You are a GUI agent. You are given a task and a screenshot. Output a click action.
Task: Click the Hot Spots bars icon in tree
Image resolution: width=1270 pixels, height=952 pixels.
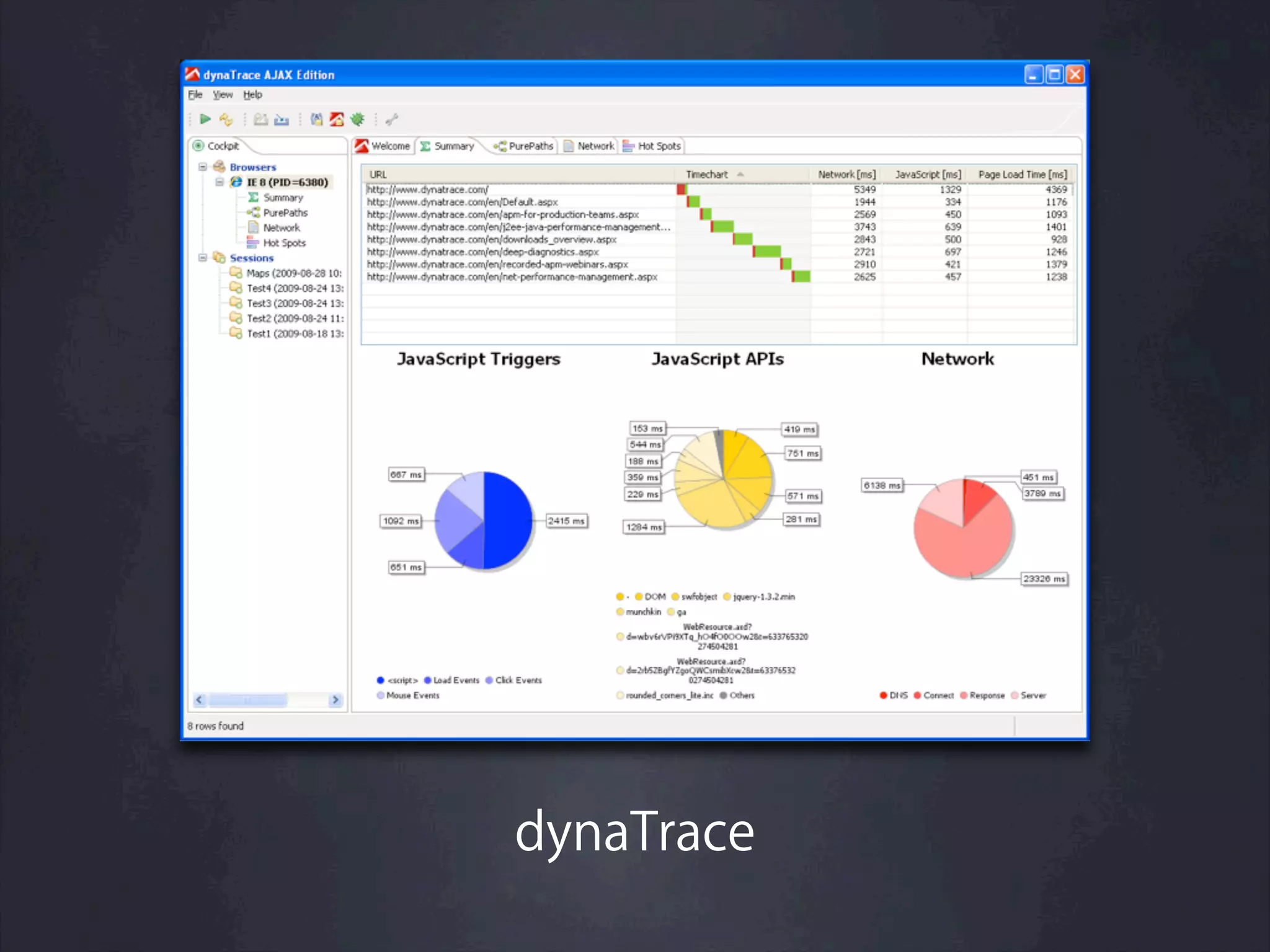click(x=252, y=242)
